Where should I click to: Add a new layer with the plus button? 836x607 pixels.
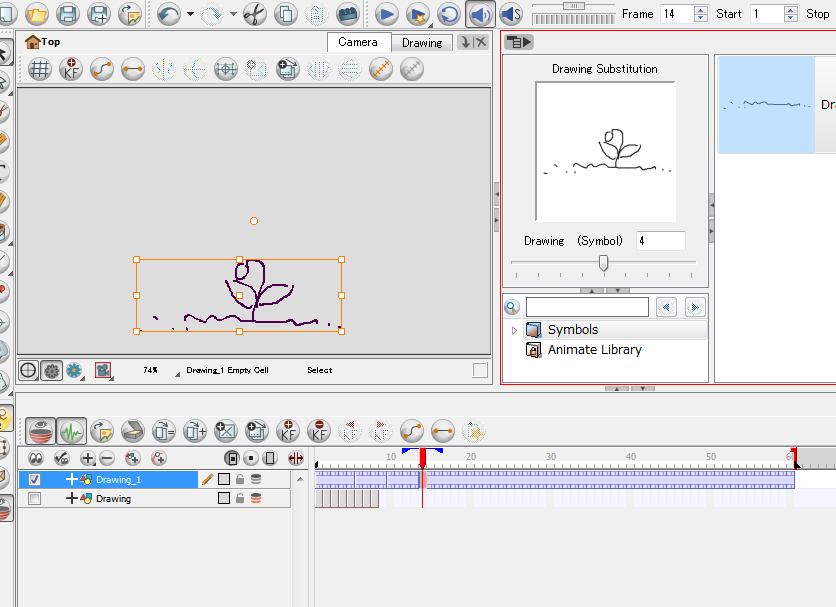[87, 458]
